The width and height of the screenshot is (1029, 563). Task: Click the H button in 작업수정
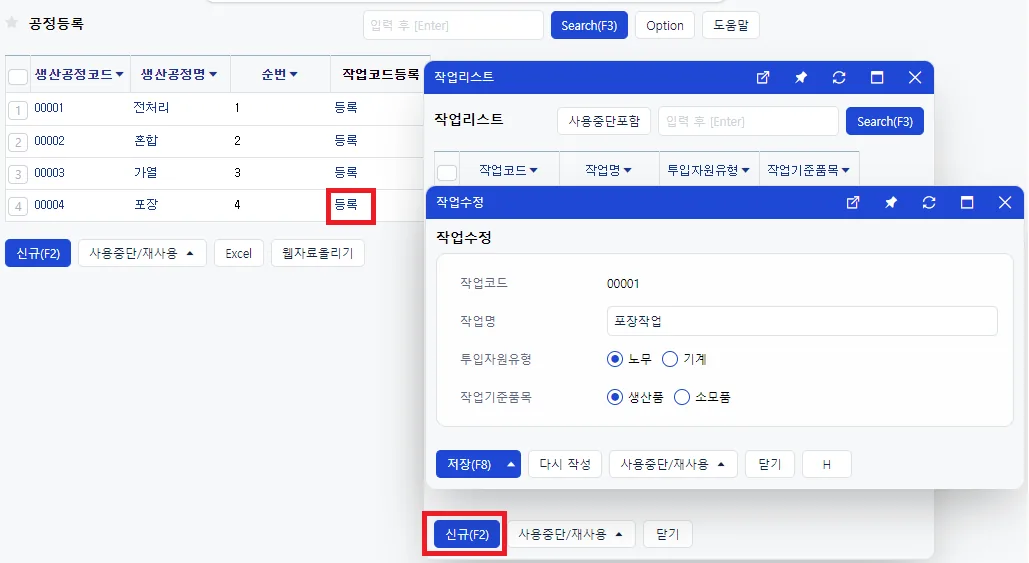point(827,464)
